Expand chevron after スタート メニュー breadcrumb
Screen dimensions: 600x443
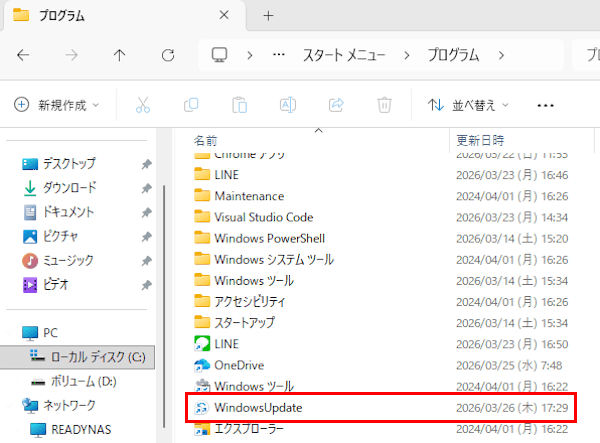407,55
